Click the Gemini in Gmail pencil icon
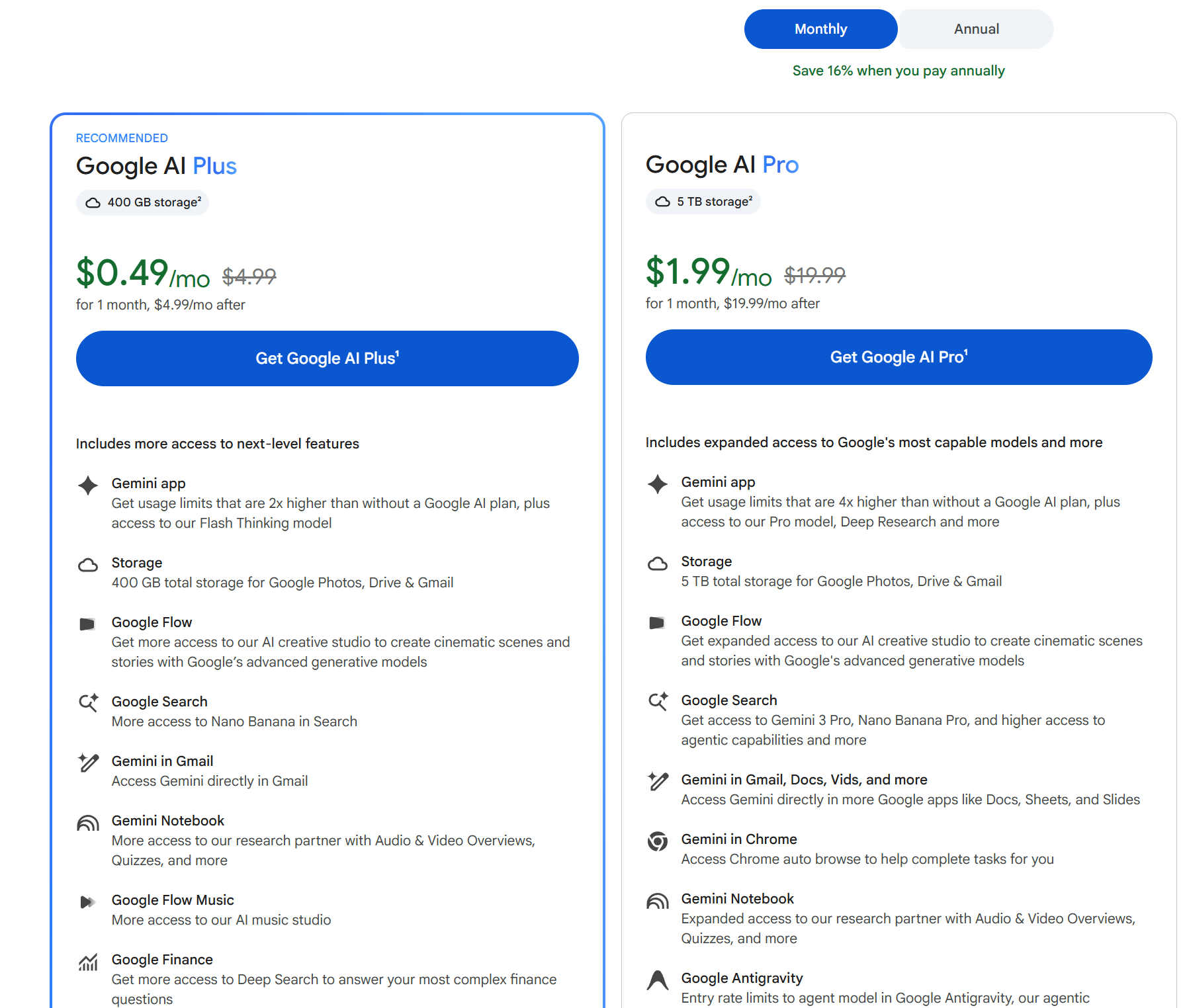 tap(88, 763)
